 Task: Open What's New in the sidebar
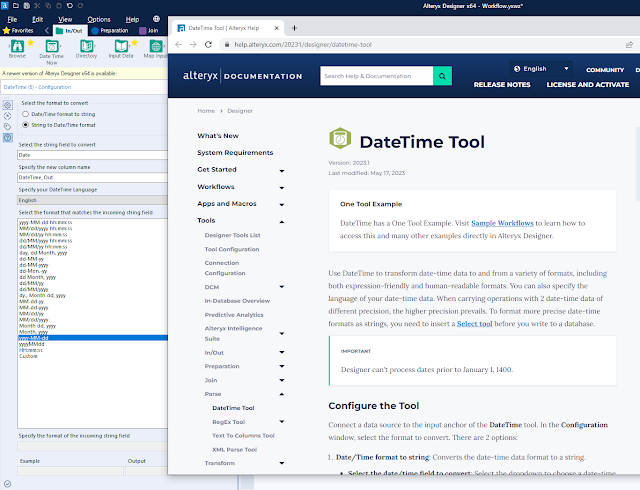(218, 136)
